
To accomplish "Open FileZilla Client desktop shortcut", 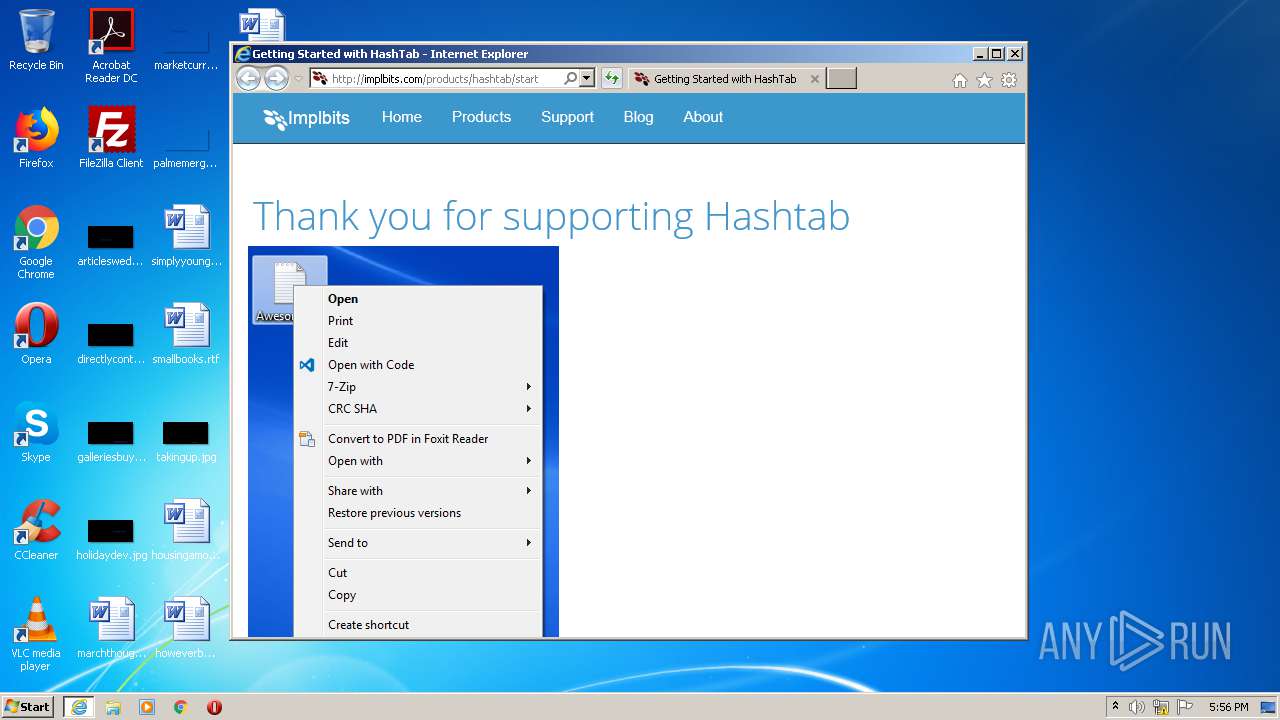I will coord(111,138).
